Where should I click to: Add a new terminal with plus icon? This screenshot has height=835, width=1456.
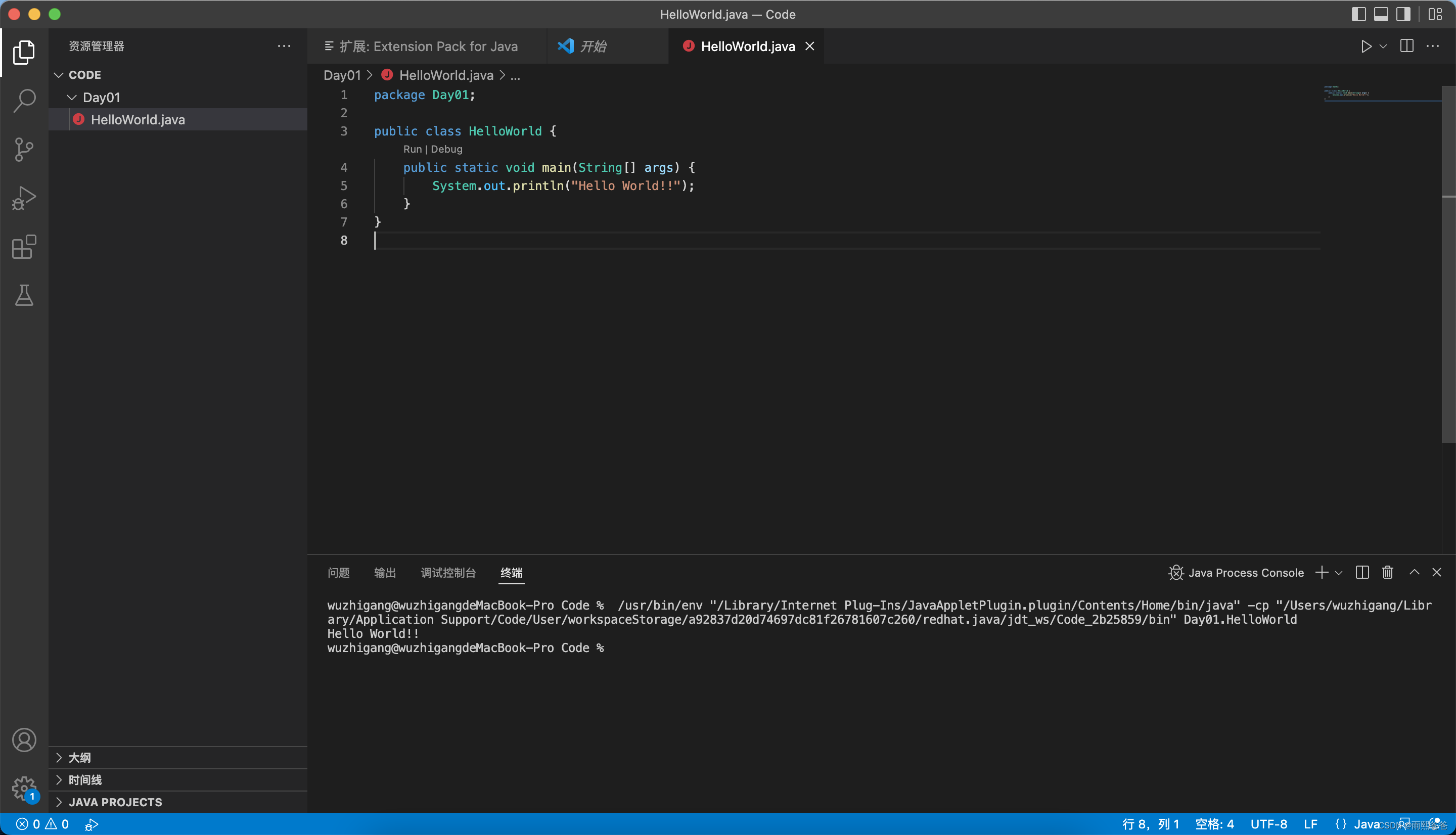tap(1322, 572)
